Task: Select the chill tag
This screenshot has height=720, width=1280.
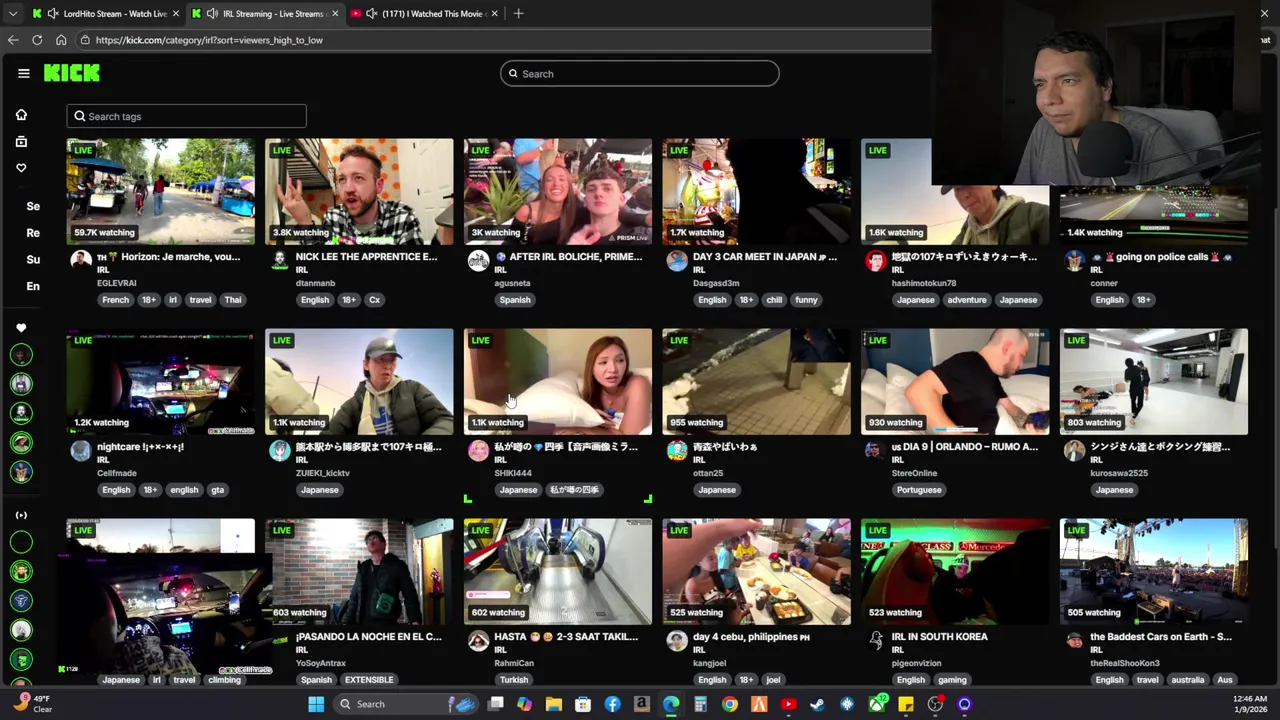Action: (x=774, y=300)
